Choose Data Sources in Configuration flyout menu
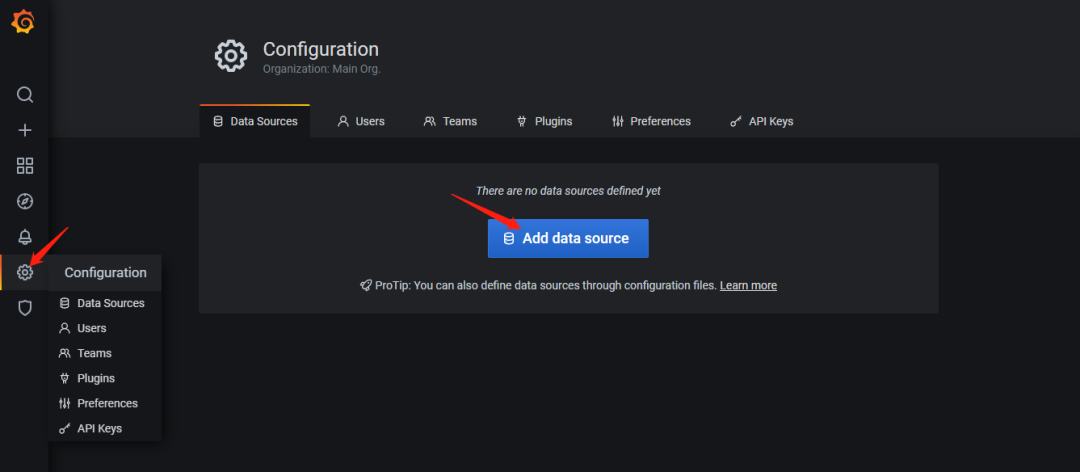 click(110, 303)
